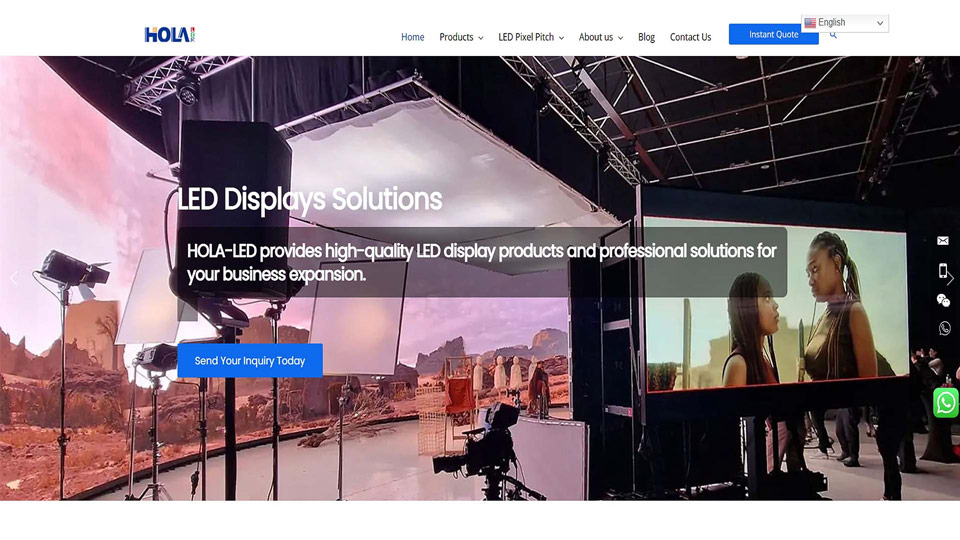Open the About us menu

pyautogui.click(x=596, y=37)
